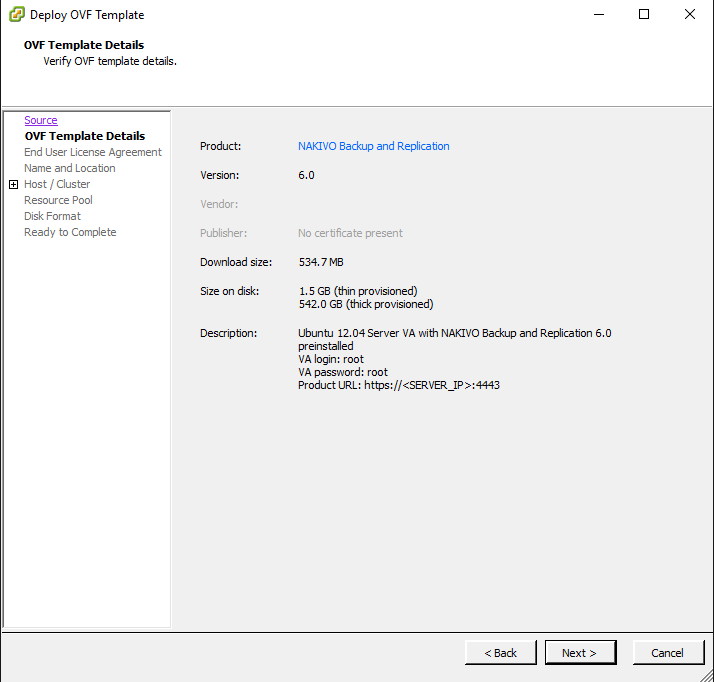Click the OVF Template Details page heading
Screen dimensions: 714x682
(x=84, y=45)
